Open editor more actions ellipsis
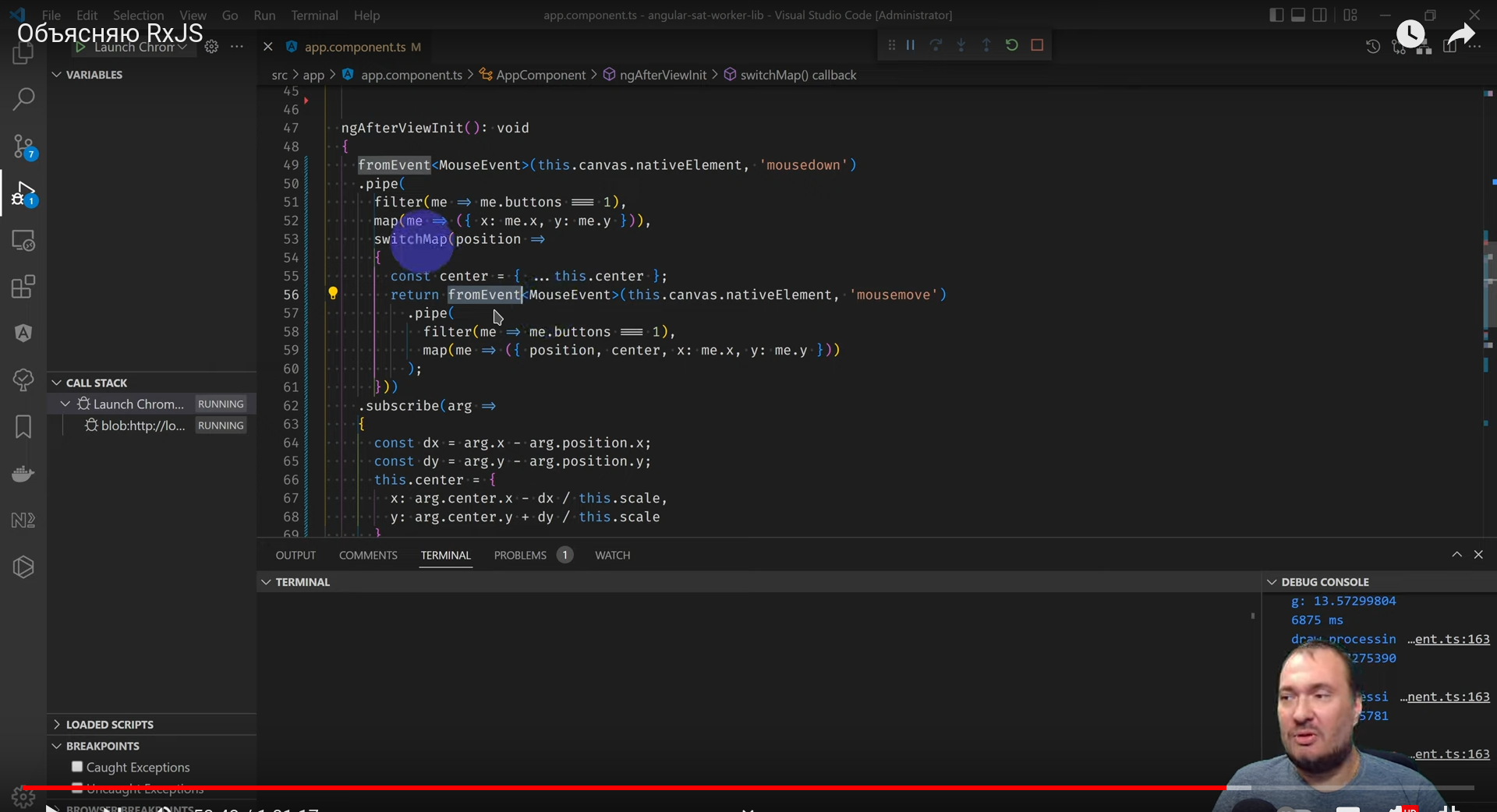1497x812 pixels. 1474,47
